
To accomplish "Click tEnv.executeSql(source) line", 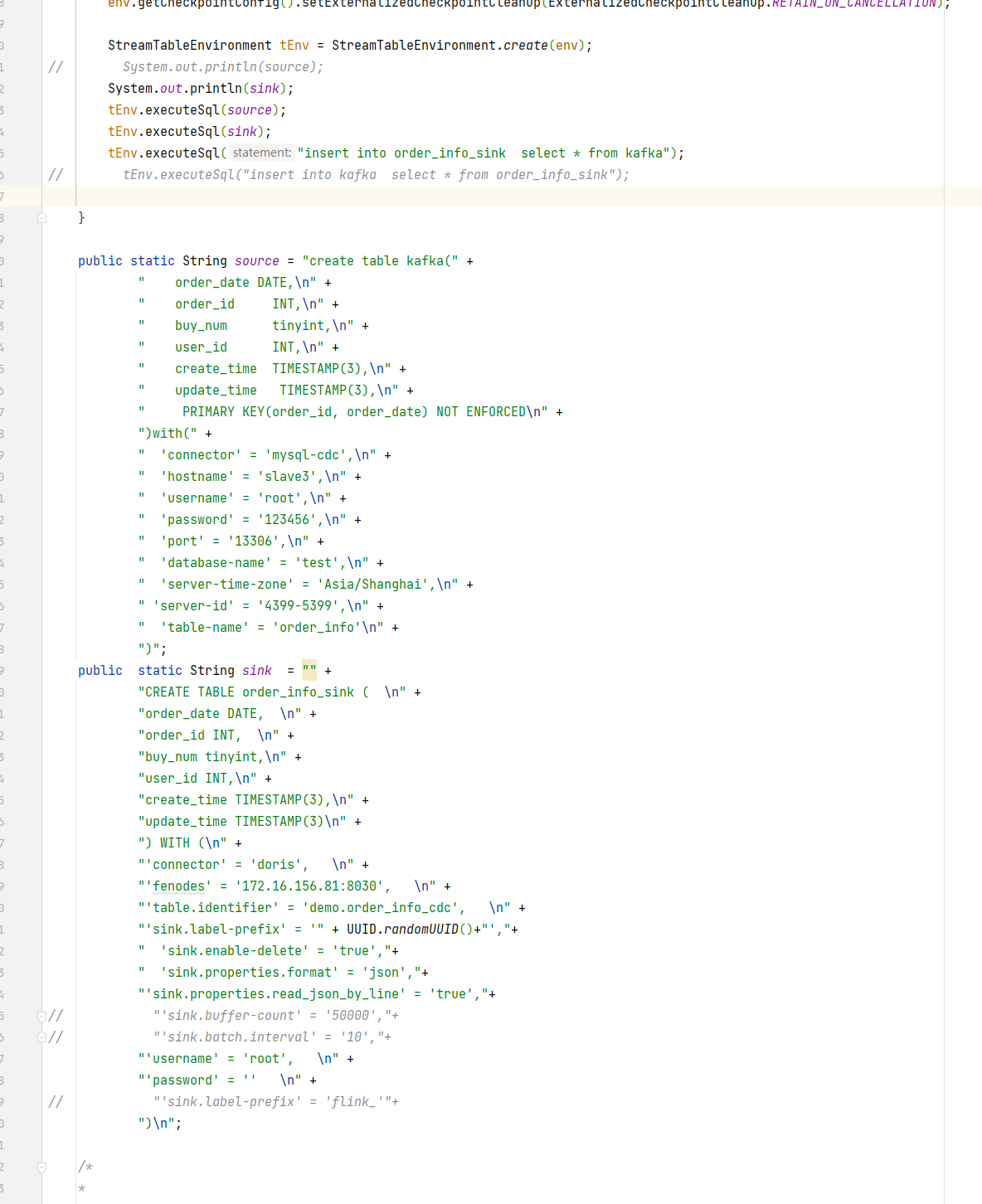I will pos(197,110).
